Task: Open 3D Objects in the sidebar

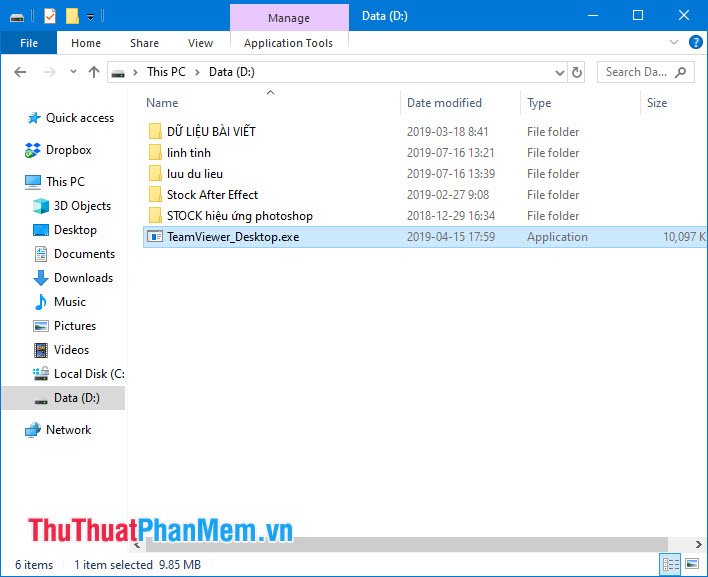Action: pyautogui.click(x=72, y=206)
